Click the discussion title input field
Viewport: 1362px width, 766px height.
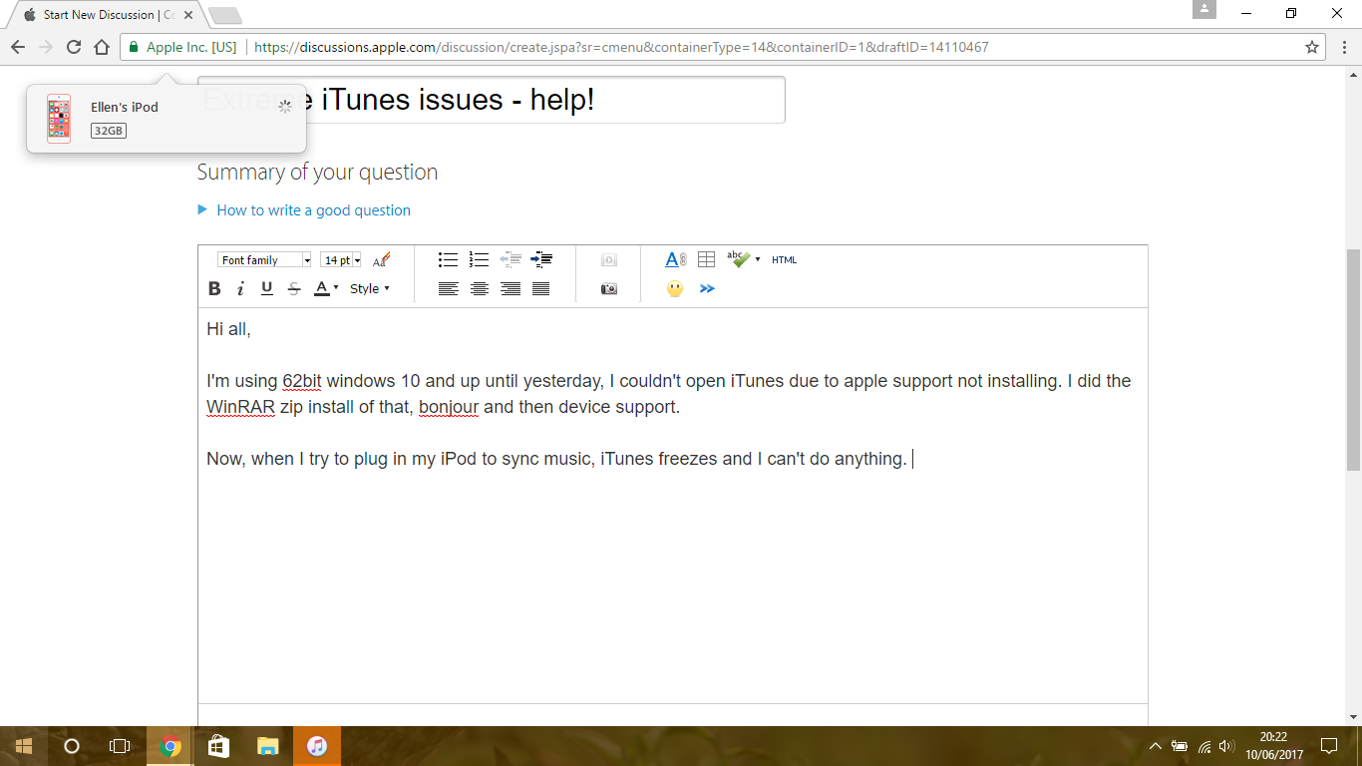point(491,100)
